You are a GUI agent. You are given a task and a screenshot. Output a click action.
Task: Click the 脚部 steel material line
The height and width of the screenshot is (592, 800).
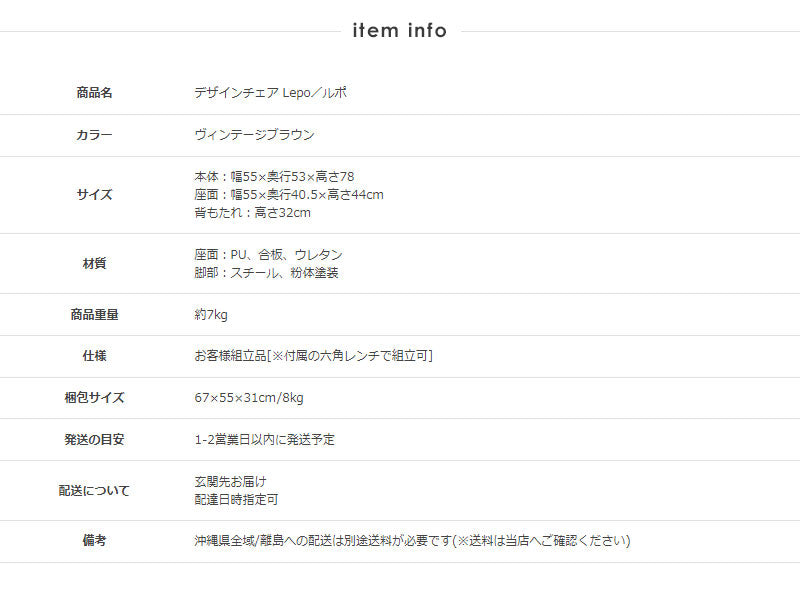pyautogui.click(x=266, y=273)
